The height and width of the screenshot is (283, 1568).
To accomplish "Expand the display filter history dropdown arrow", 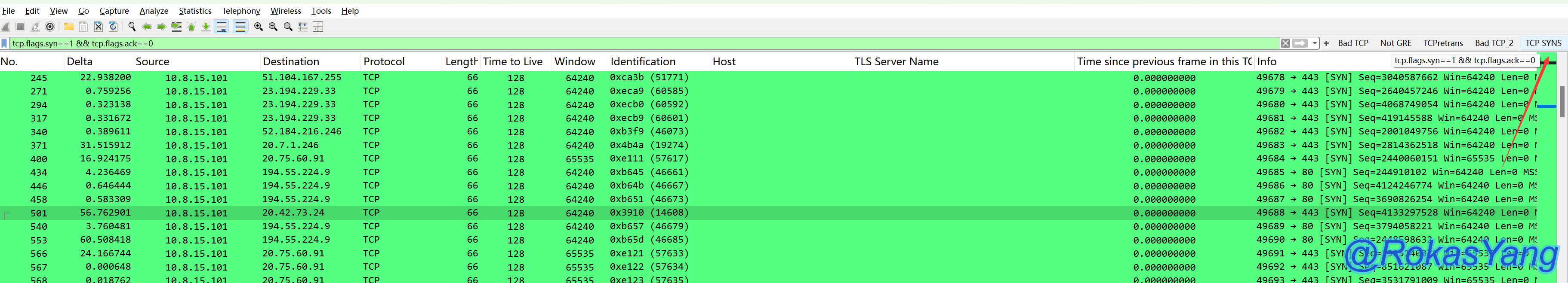I will 1315,43.
